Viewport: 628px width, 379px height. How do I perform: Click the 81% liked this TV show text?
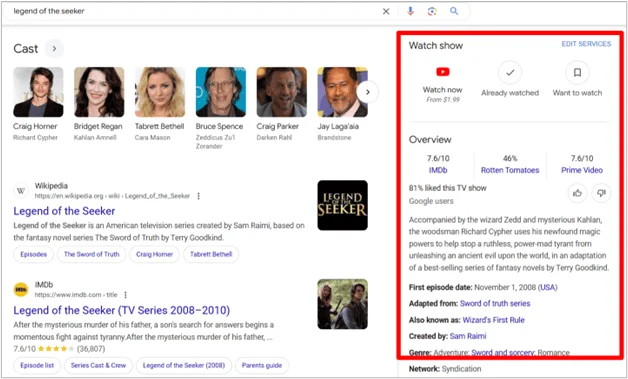pyautogui.click(x=447, y=188)
